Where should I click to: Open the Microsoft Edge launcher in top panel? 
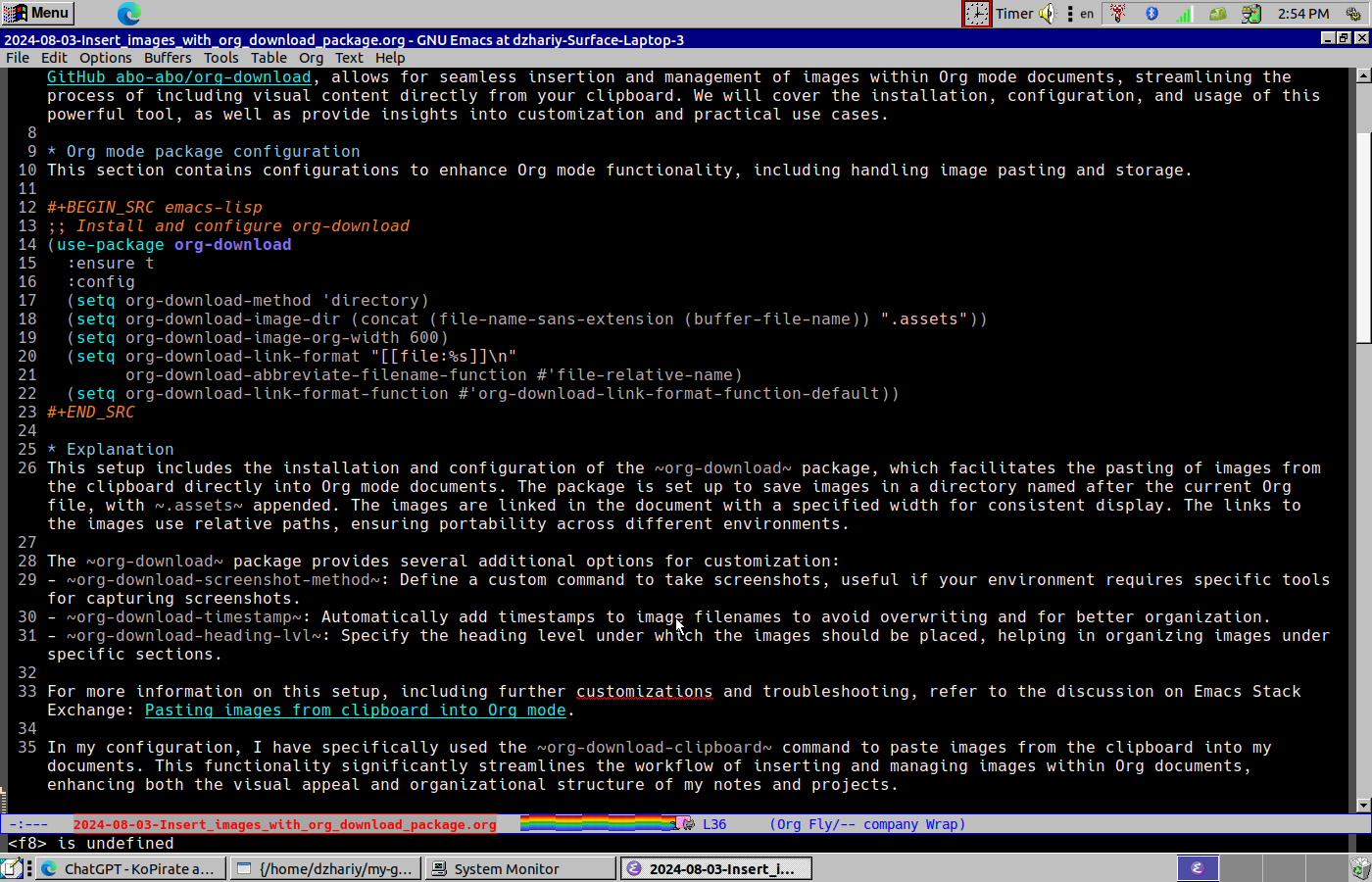pos(129,13)
